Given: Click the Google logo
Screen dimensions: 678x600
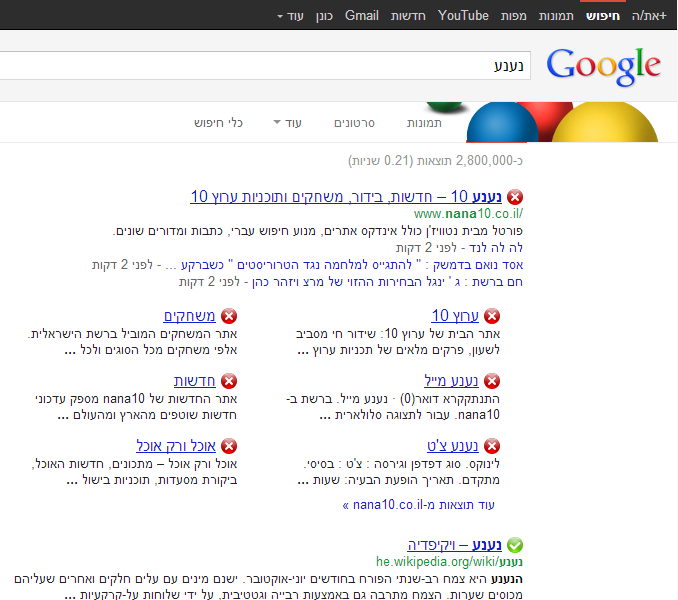Looking at the screenshot, I should pos(604,66).
